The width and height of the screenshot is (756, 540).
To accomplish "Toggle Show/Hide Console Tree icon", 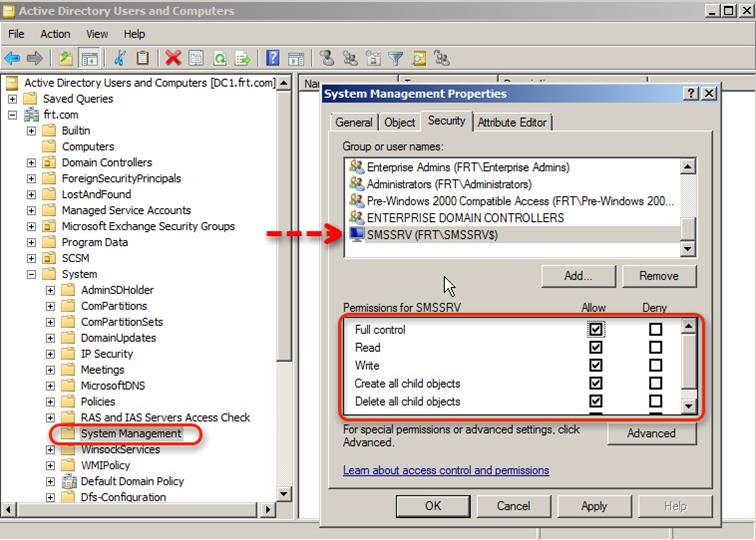I will pos(89,58).
